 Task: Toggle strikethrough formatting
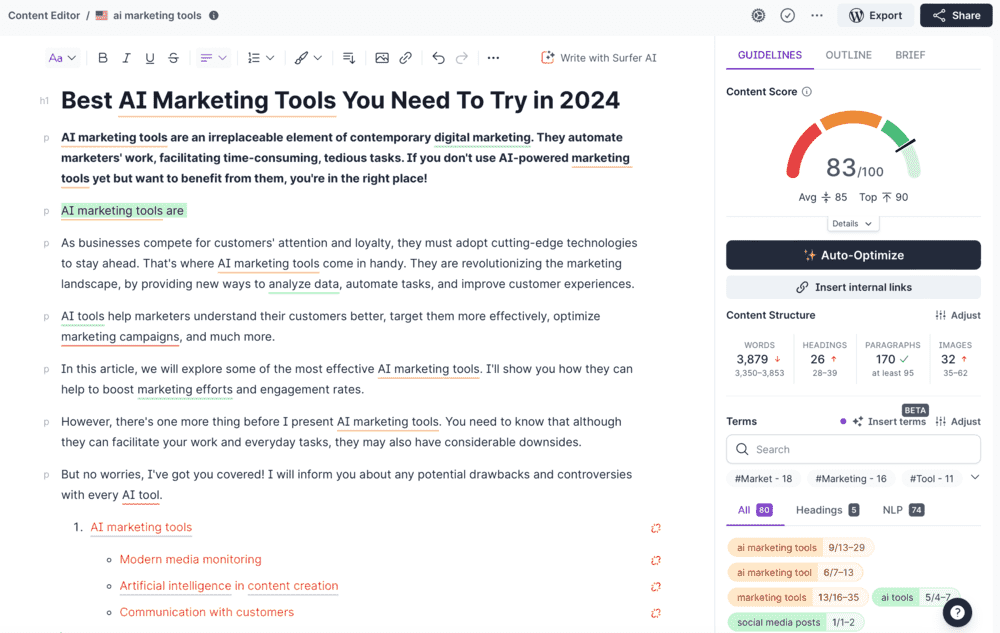[x=173, y=58]
